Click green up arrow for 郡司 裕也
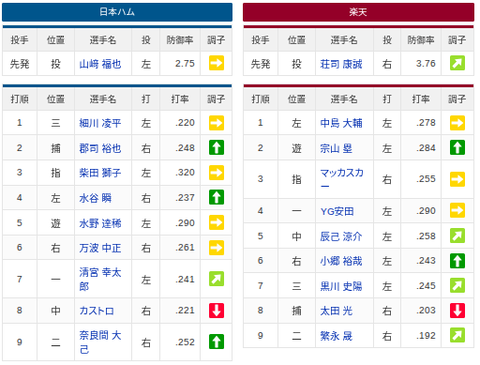The height and width of the screenshot is (365, 480). (216, 148)
